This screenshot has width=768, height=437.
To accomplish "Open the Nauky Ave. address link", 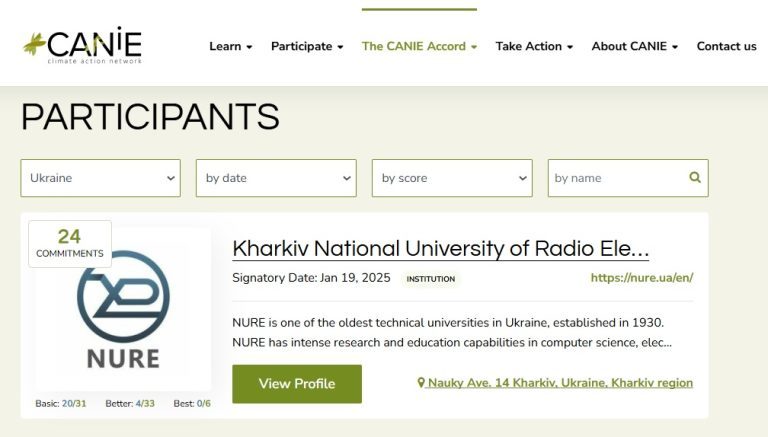I will (x=560, y=383).
